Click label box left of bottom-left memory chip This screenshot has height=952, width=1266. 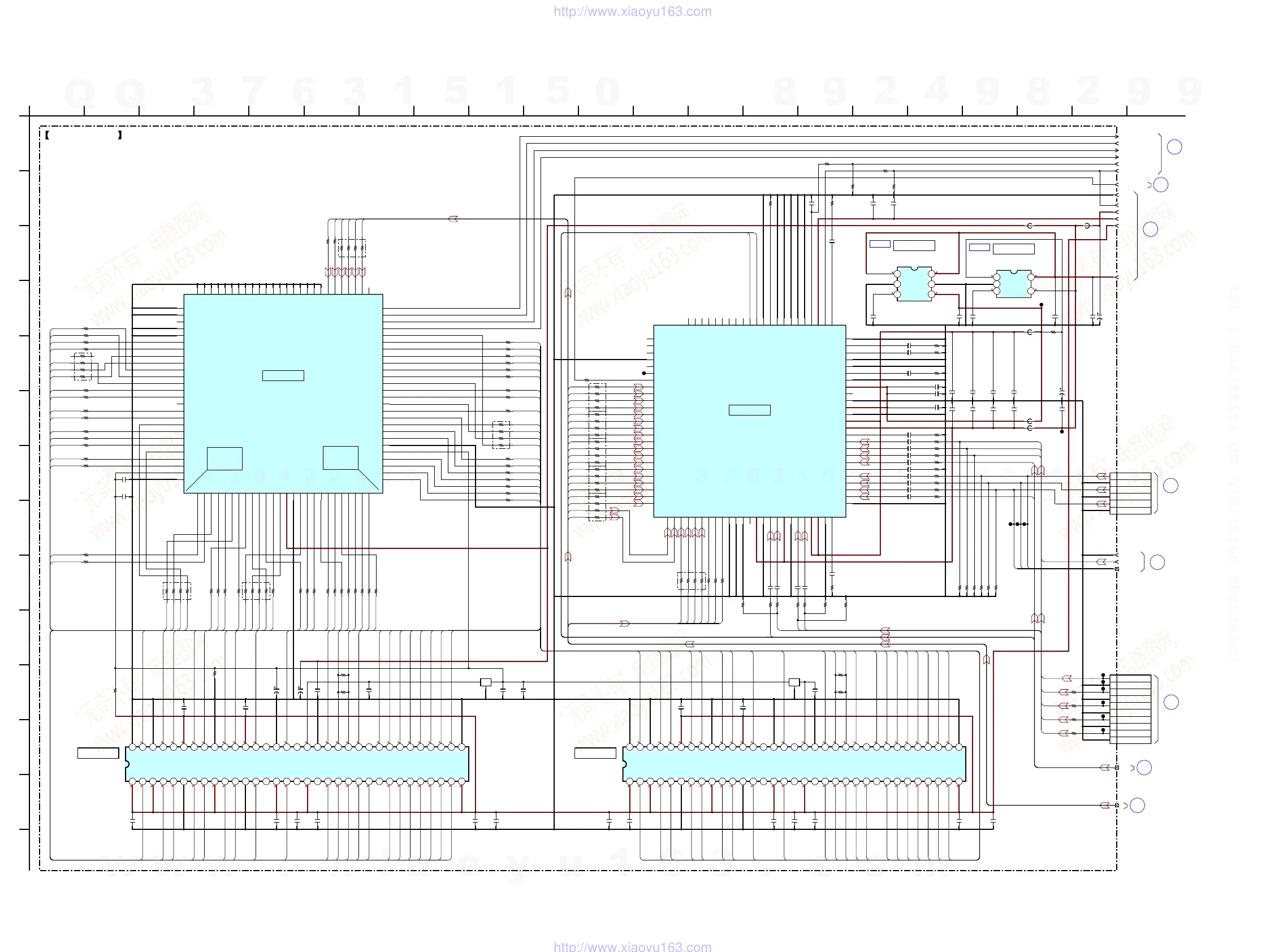pos(98,753)
